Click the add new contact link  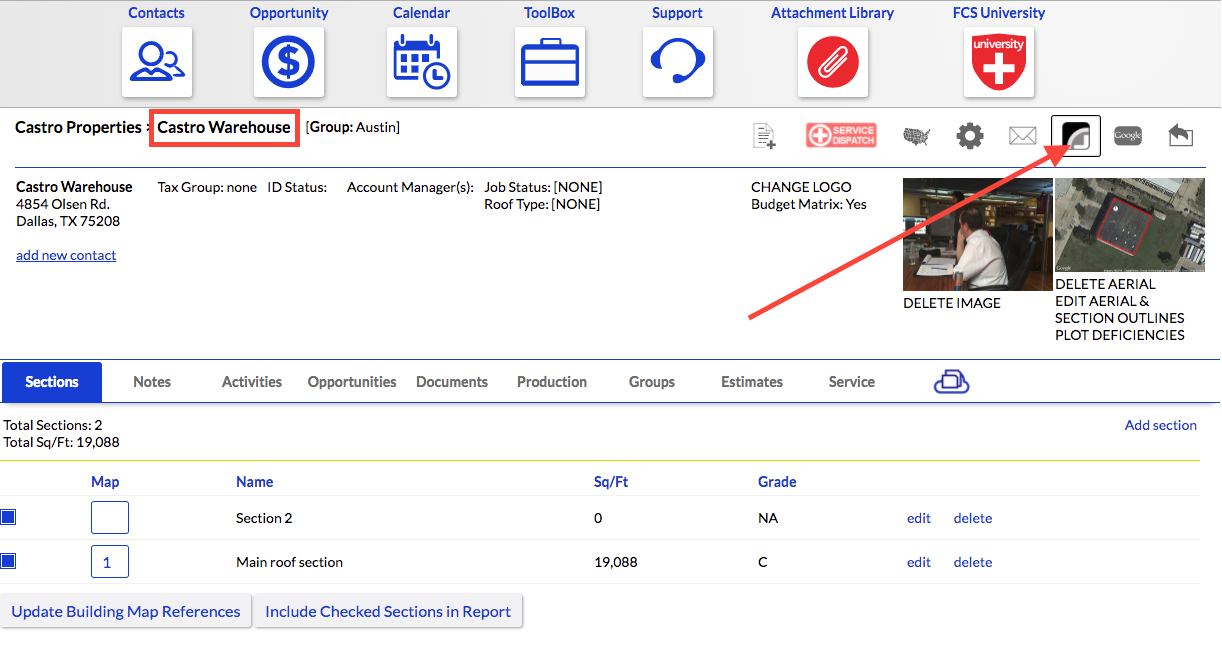pos(66,255)
